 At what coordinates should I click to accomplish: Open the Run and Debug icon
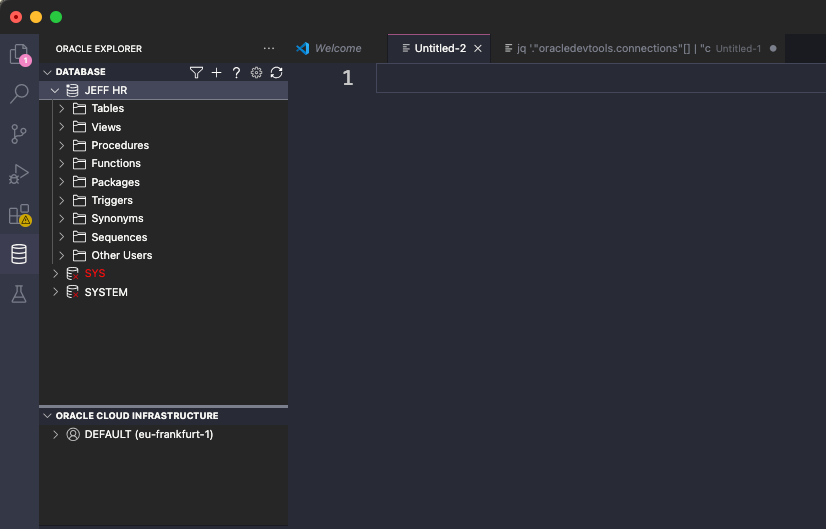coord(19,174)
